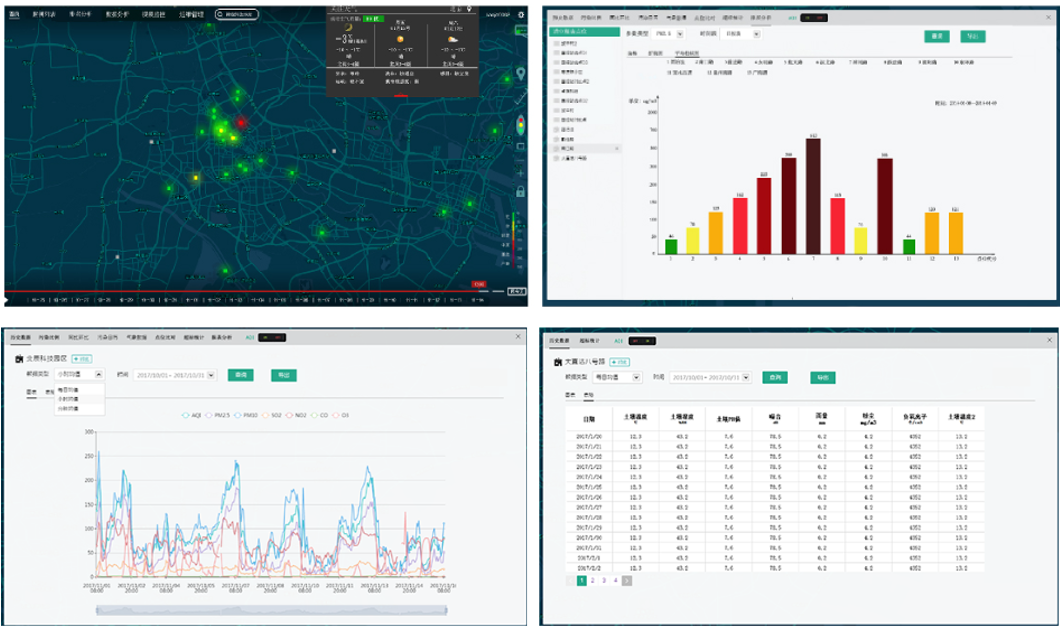Click the green export button in line chart window
Viewport: 1060px width, 627px height.
coord(284,375)
